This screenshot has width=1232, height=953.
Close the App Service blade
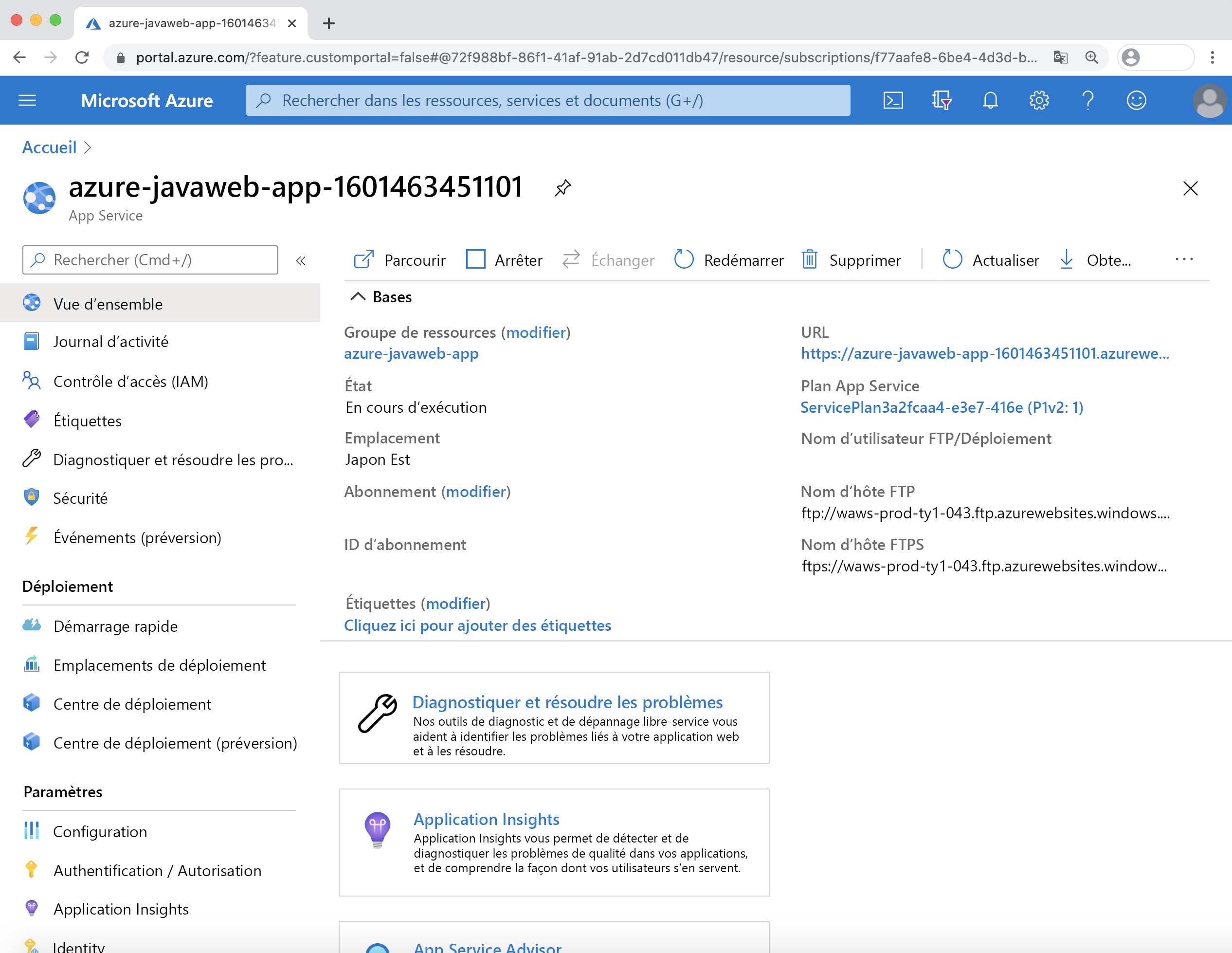click(1190, 188)
